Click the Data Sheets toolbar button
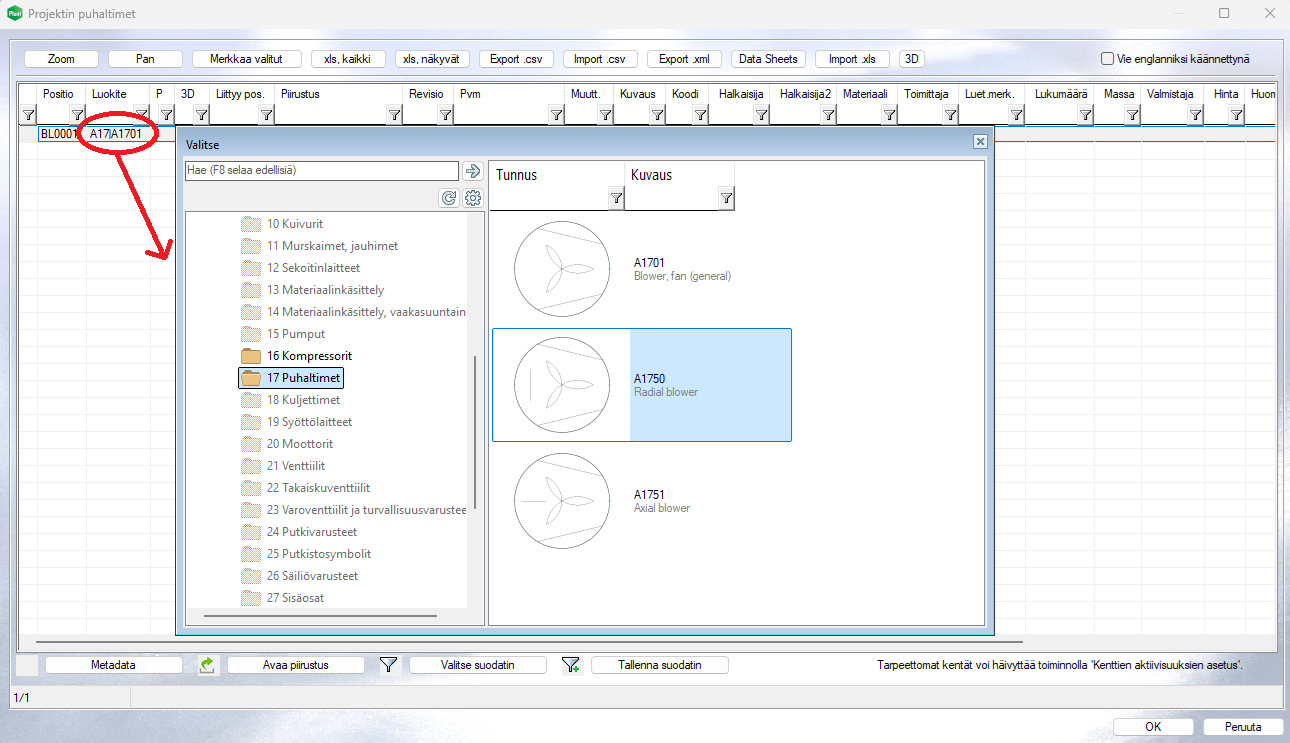This screenshot has width=1290, height=743. pyautogui.click(x=768, y=59)
